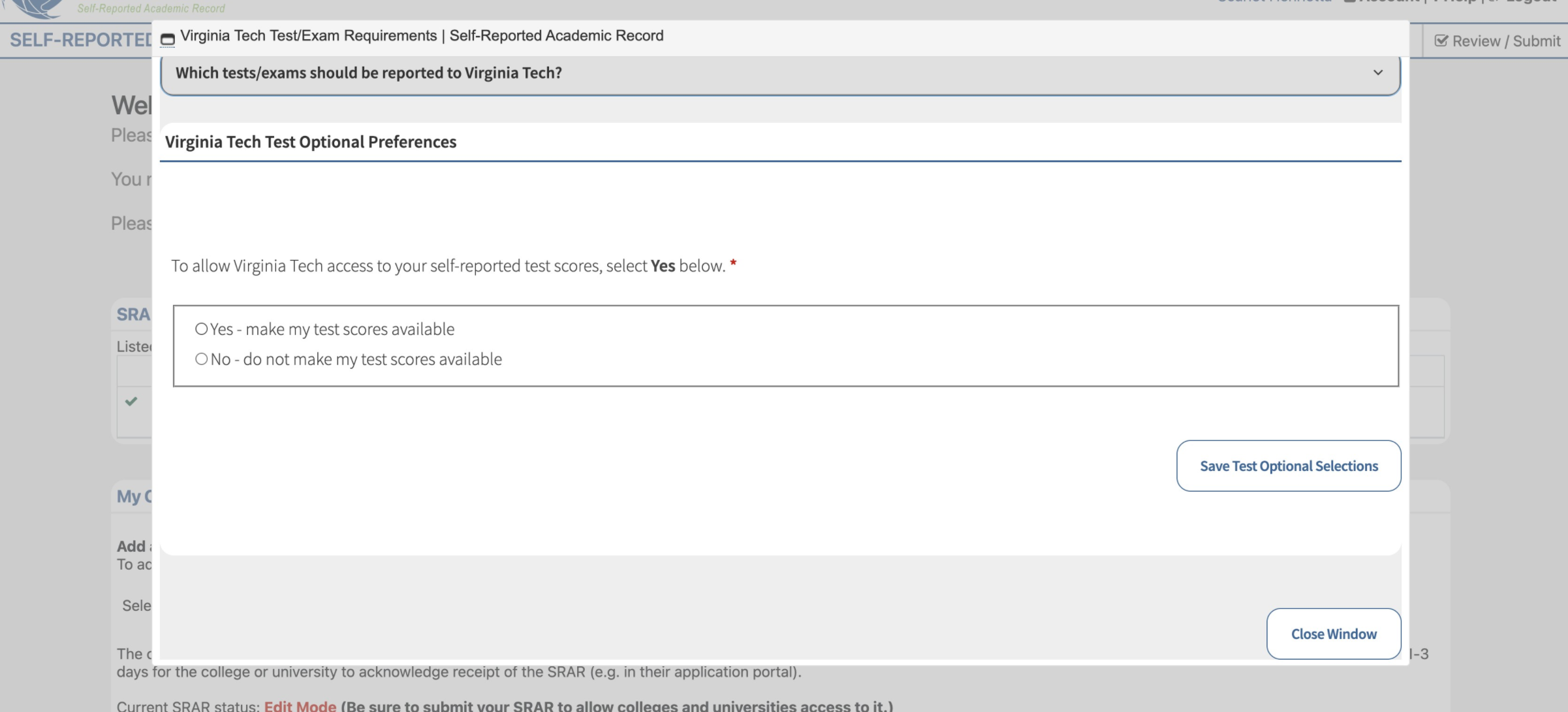
Task: Click the SRAR checkmark icon
Action: point(131,402)
